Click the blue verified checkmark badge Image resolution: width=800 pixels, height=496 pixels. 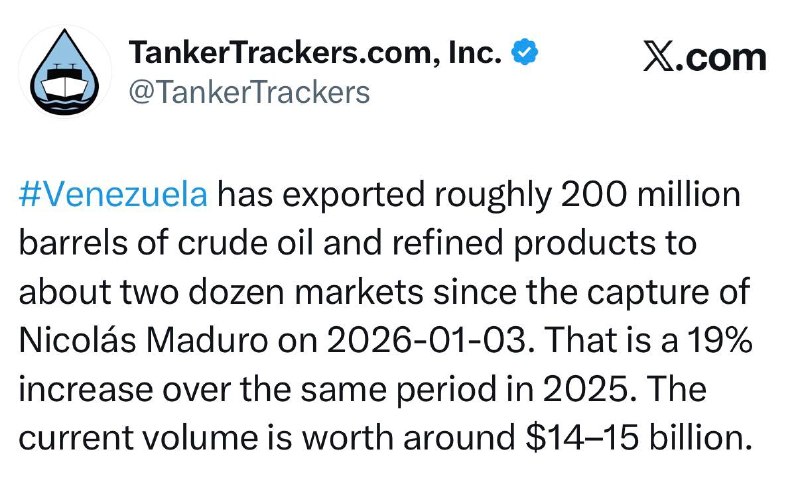tap(524, 52)
